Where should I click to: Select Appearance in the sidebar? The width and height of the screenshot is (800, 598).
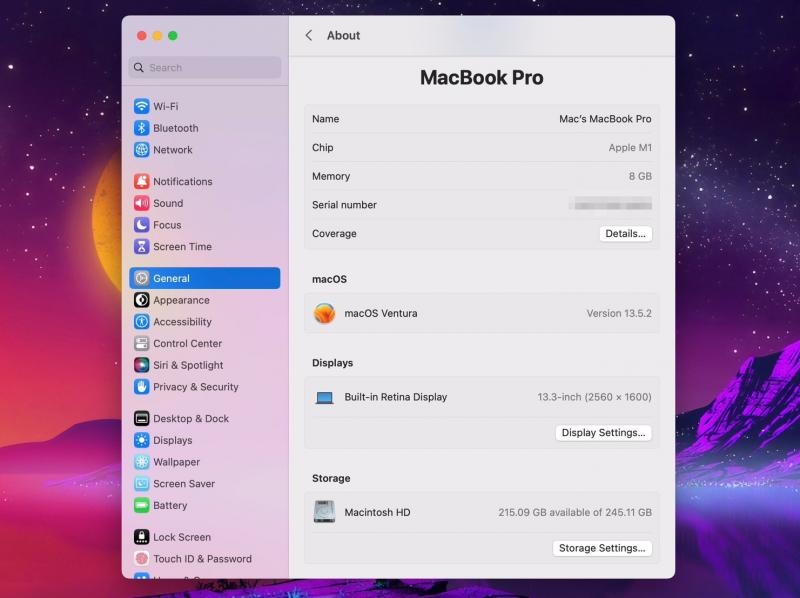tap(181, 300)
